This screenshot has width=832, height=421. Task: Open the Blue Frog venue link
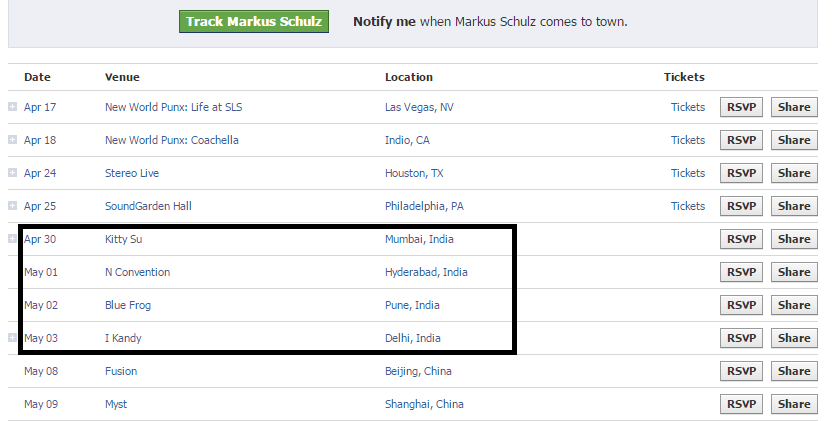coord(128,305)
